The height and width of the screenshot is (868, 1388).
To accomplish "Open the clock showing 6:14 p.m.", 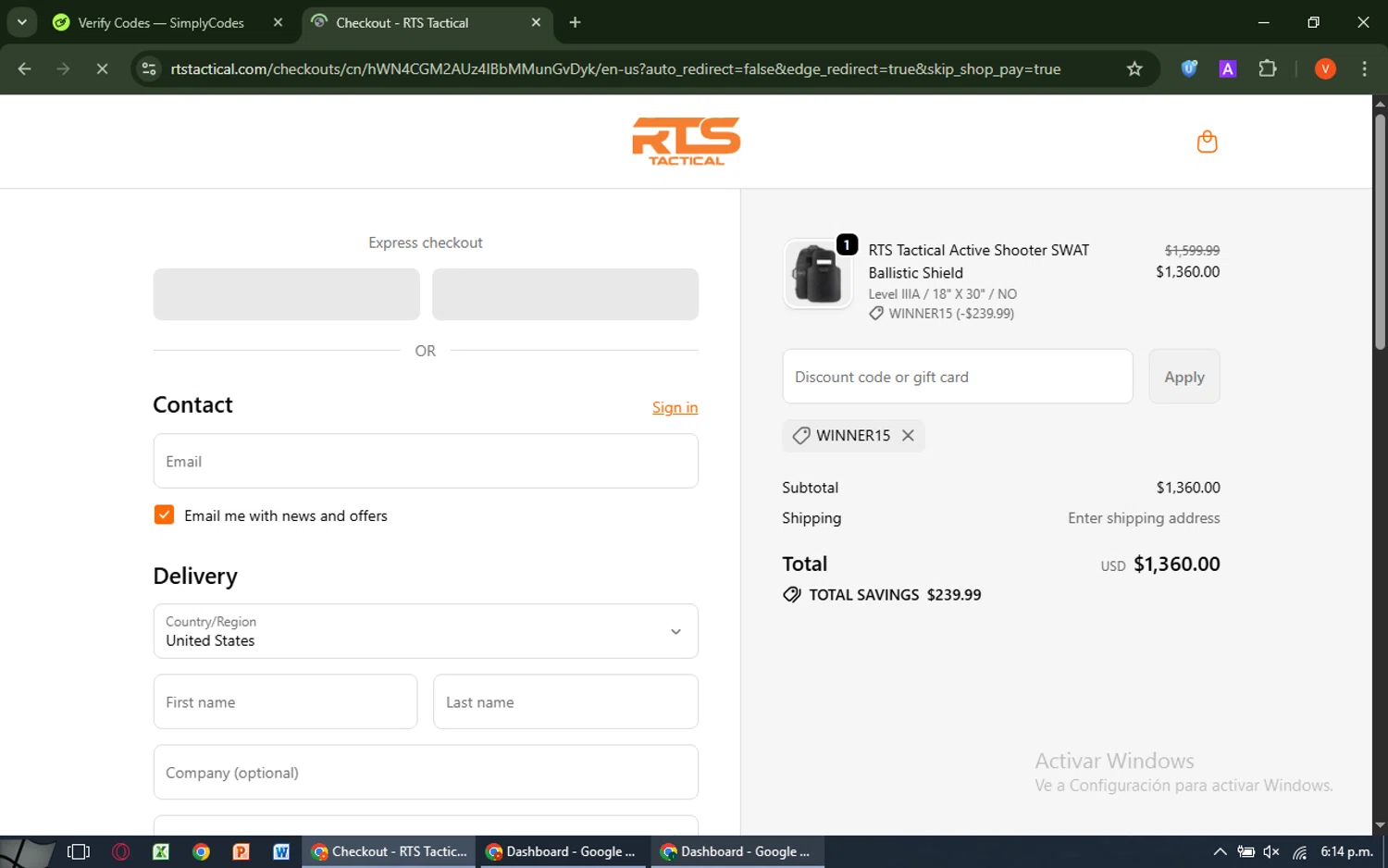I will click(1346, 851).
